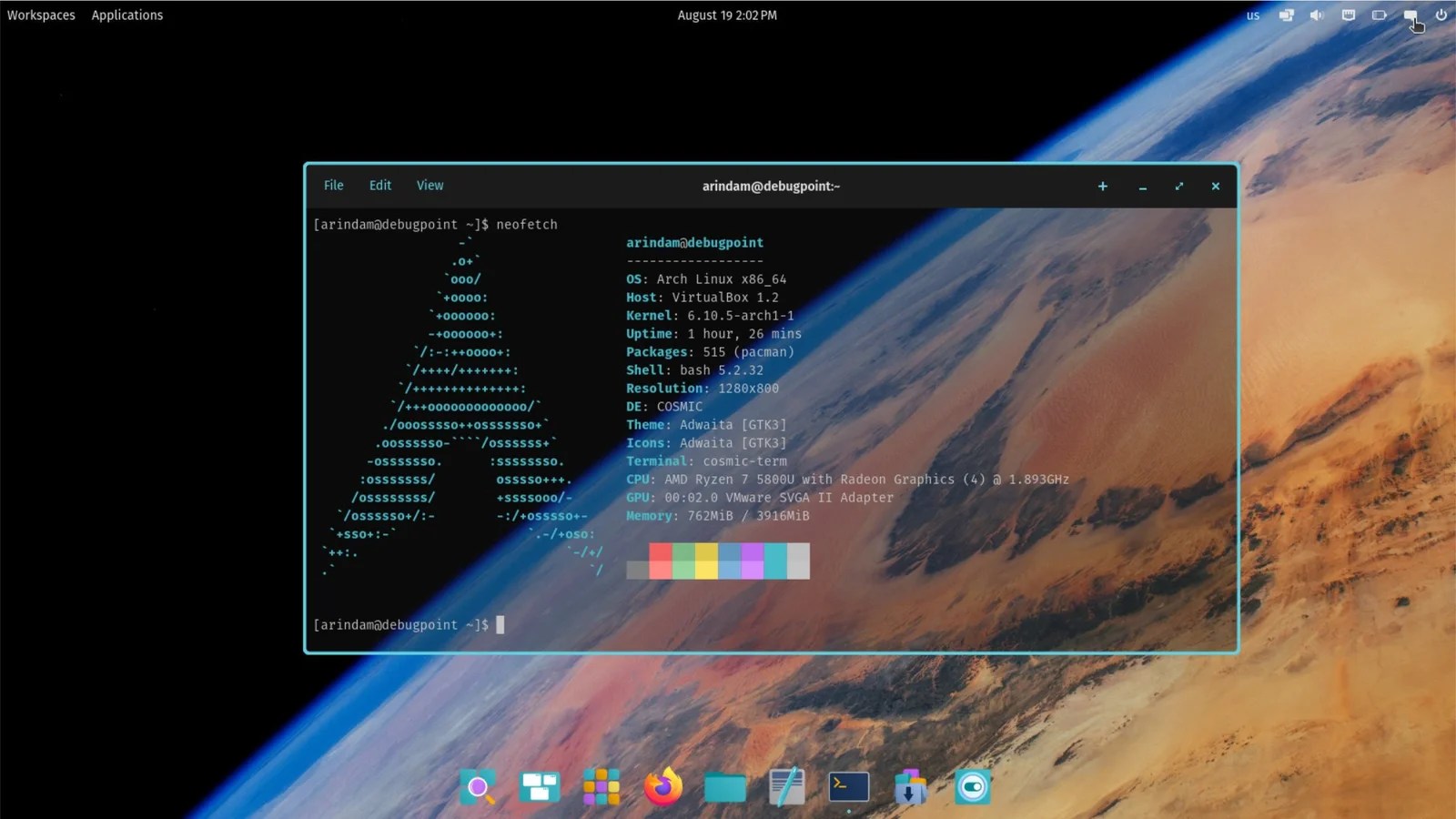The width and height of the screenshot is (1456, 819).
Task: Open Settings toggle icon in dock
Action: [x=972, y=787]
